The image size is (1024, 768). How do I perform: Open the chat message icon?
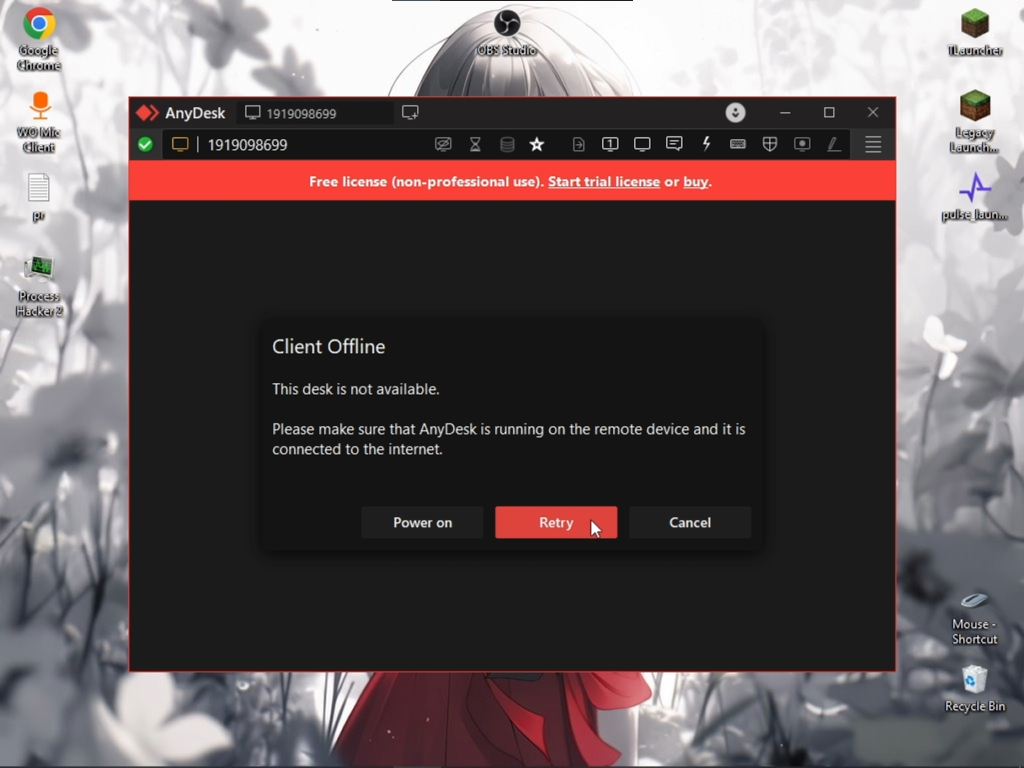click(674, 144)
